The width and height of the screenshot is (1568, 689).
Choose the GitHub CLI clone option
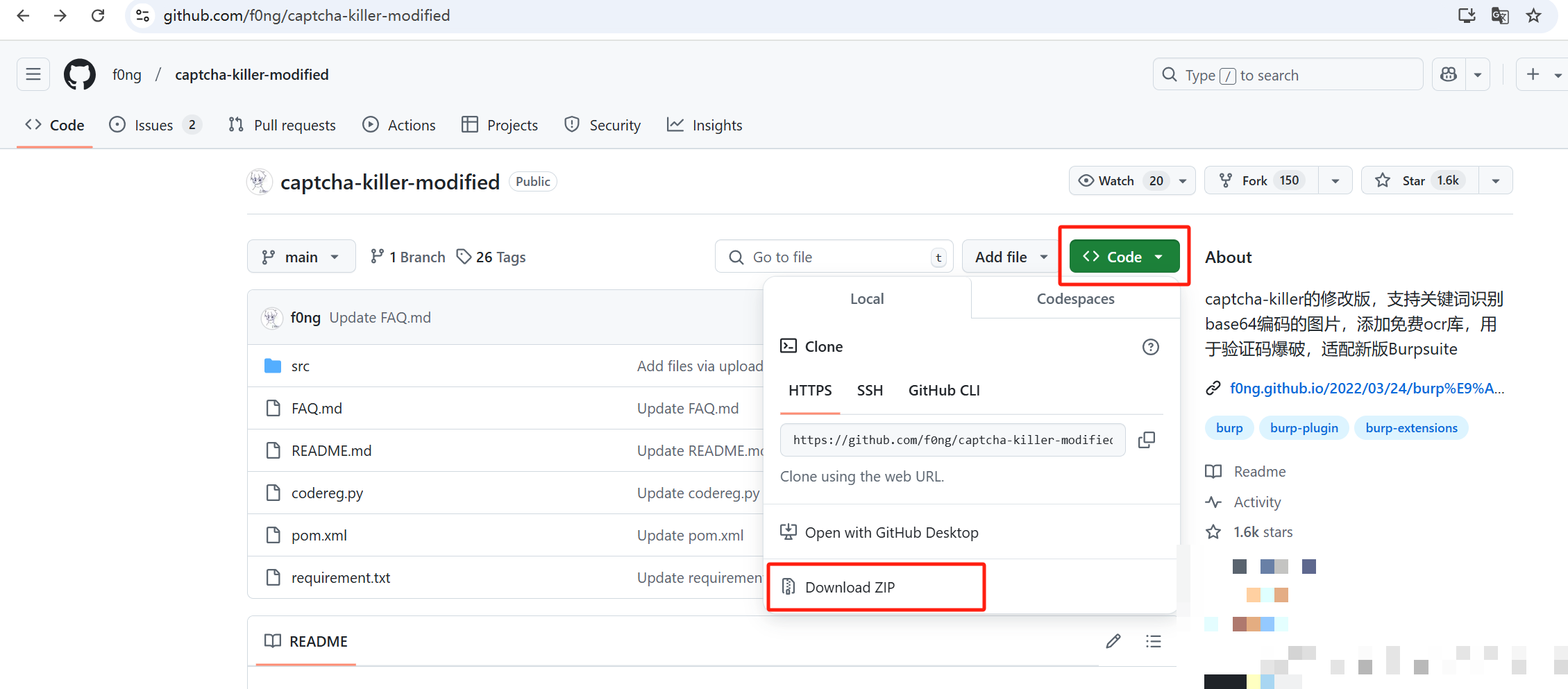[x=944, y=391]
